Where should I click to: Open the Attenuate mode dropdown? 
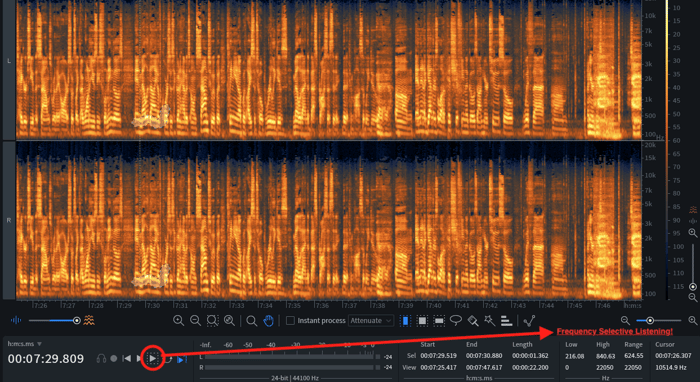click(x=371, y=320)
